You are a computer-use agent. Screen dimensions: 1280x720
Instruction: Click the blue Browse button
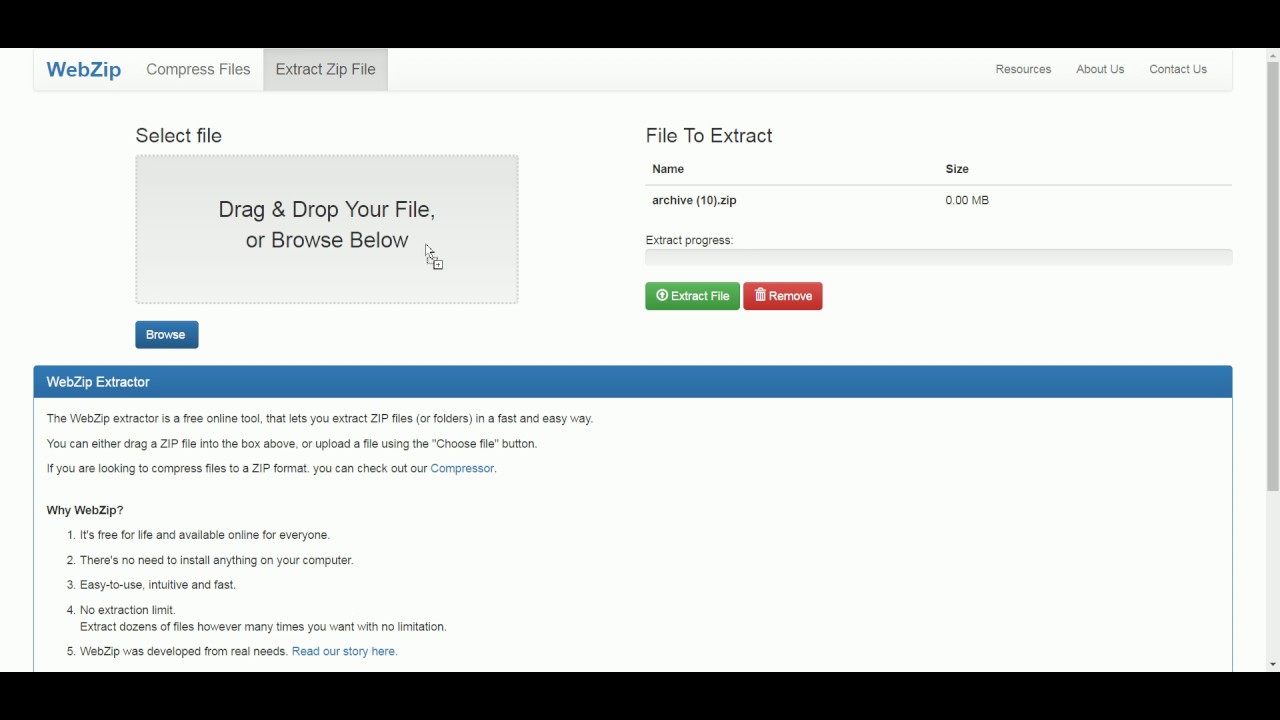pyautogui.click(x=166, y=335)
